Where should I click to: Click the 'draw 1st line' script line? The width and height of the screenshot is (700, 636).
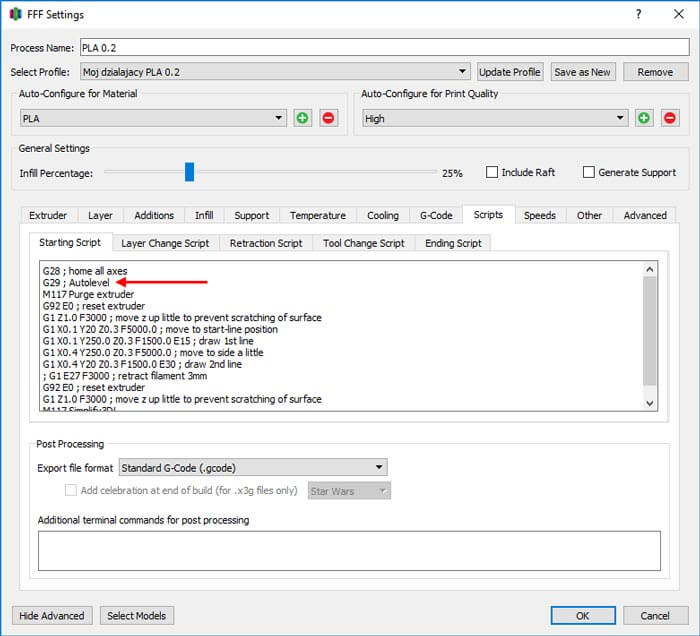click(x=148, y=341)
